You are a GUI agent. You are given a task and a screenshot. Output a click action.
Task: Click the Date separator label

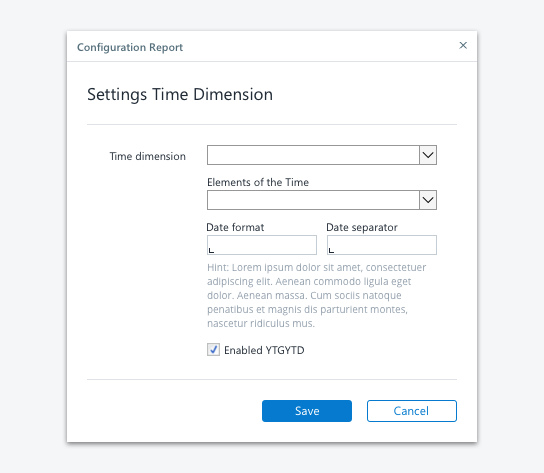[362, 227]
